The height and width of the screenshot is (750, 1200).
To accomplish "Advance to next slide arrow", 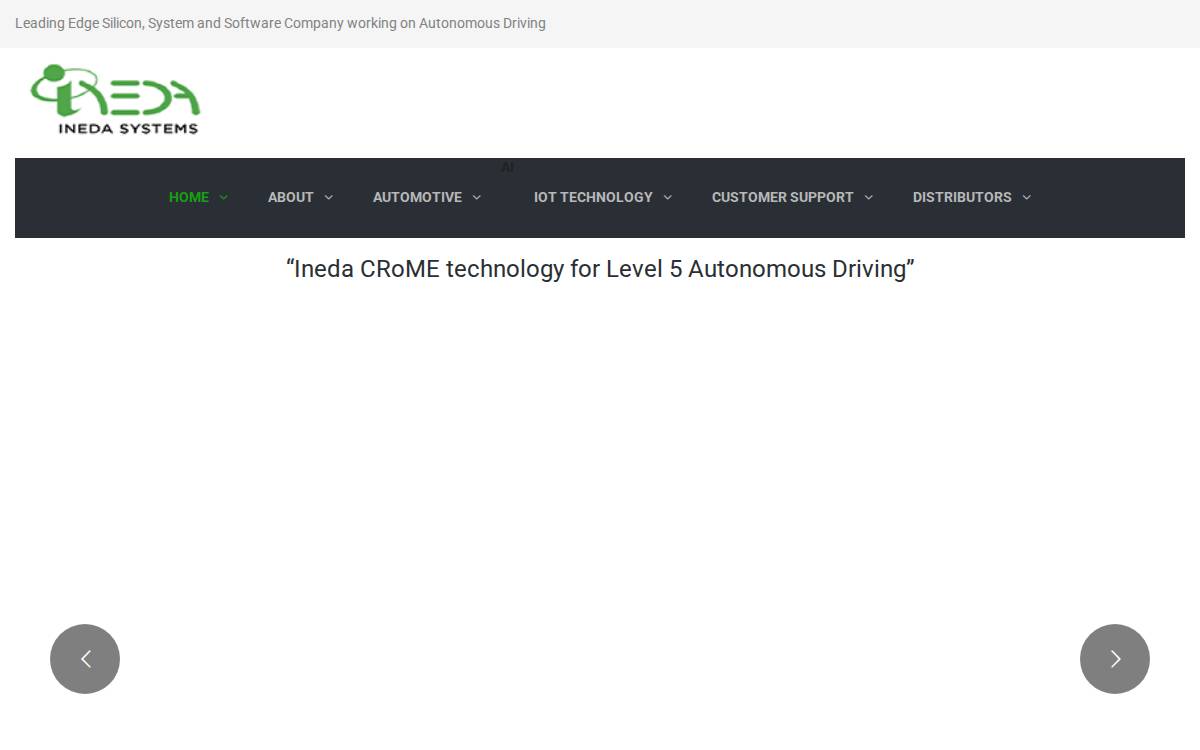I will [1115, 659].
